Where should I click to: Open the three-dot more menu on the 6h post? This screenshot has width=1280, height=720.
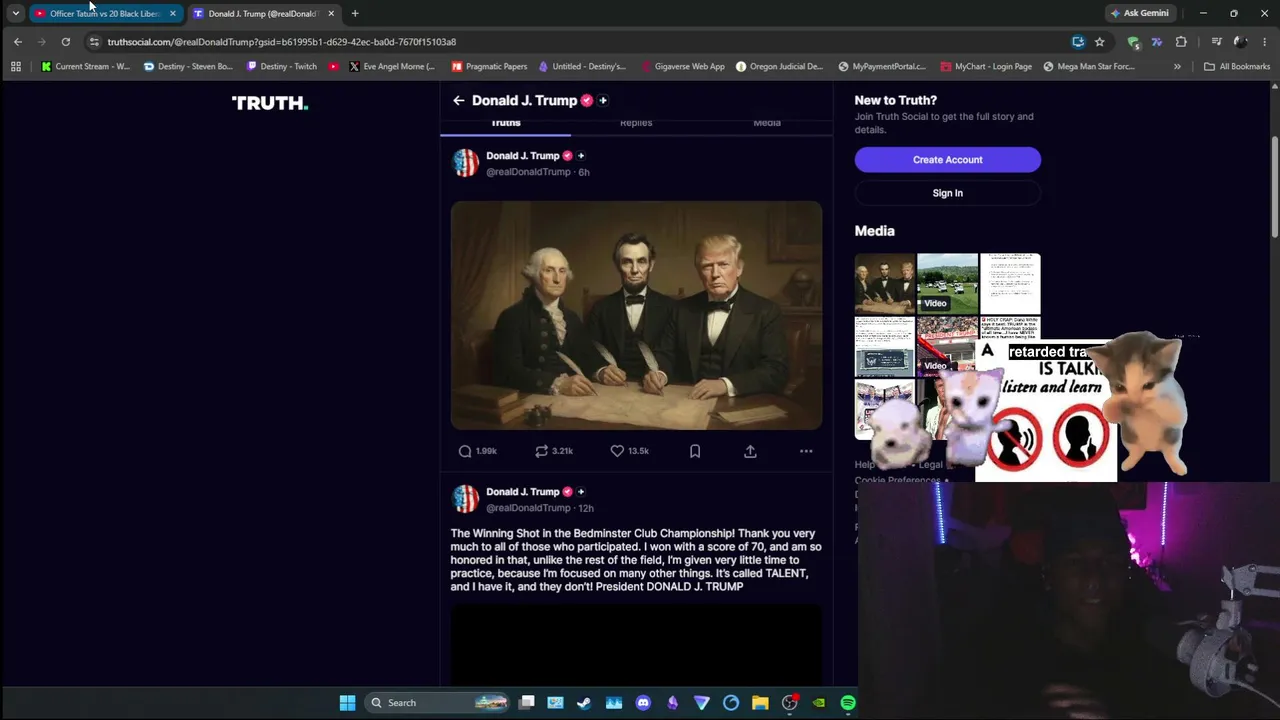[806, 451]
